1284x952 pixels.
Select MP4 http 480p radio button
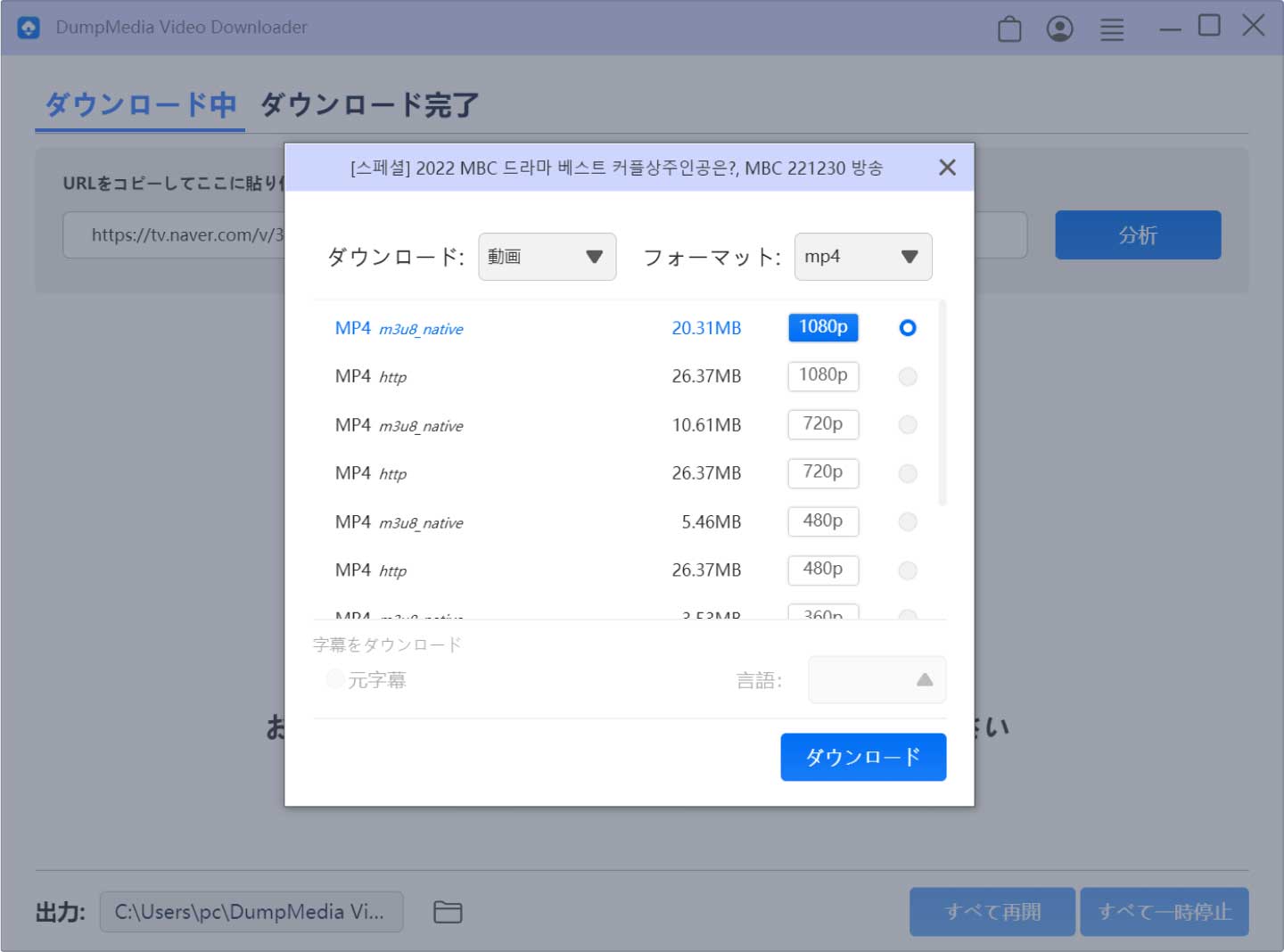coord(908,570)
